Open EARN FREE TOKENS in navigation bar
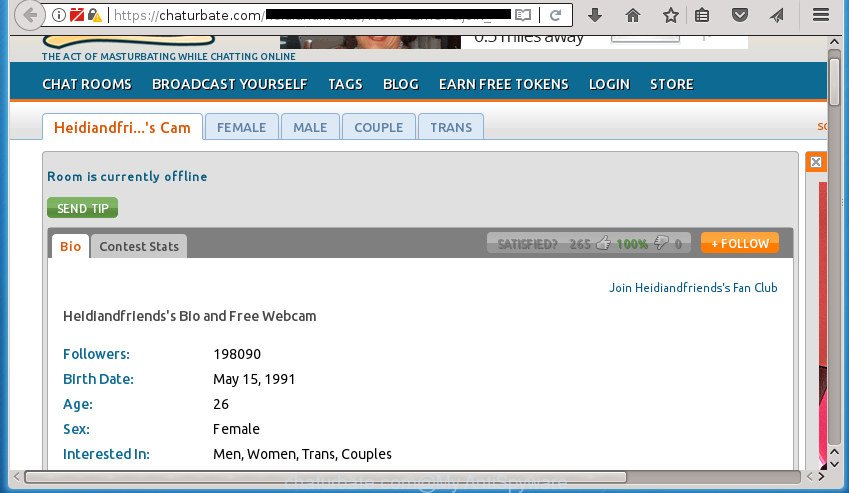 click(x=504, y=84)
